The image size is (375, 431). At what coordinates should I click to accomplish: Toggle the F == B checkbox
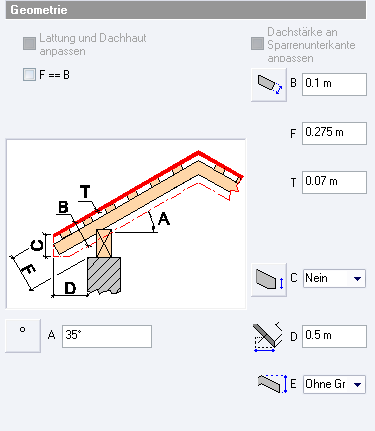tap(29, 75)
